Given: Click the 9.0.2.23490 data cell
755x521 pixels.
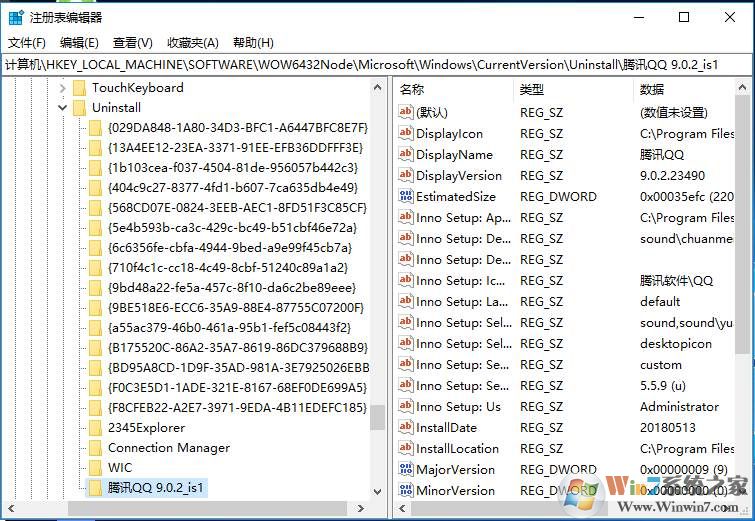Looking at the screenshot, I should pos(672,176).
